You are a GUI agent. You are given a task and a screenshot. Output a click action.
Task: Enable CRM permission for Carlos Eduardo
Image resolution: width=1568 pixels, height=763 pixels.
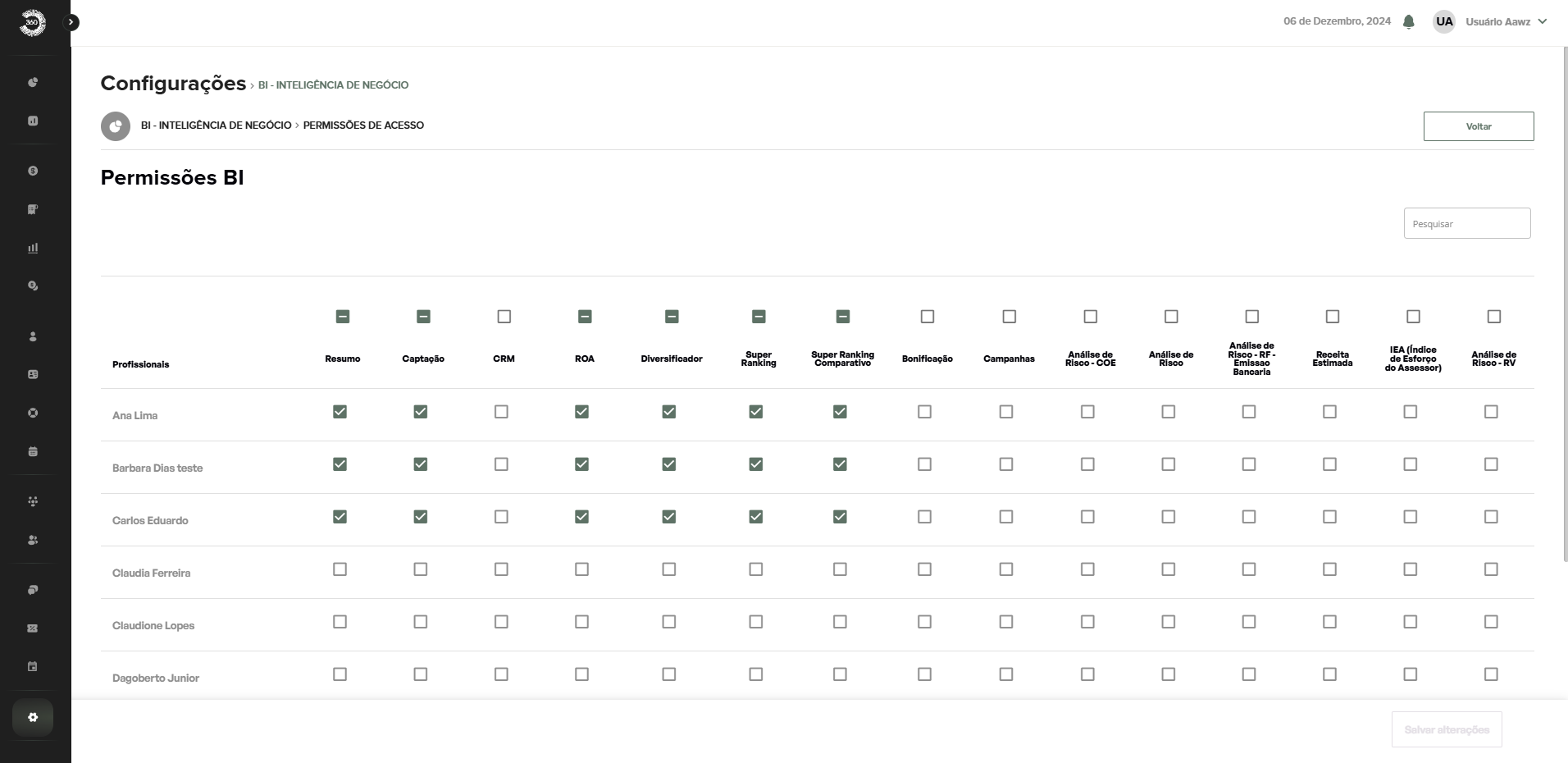click(x=501, y=517)
